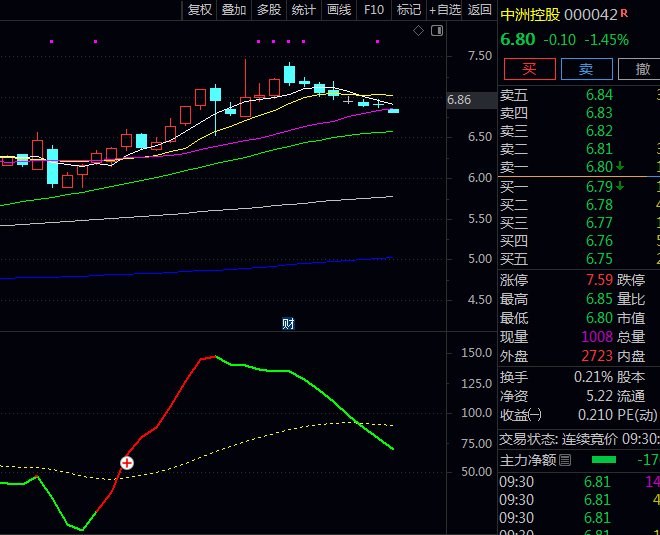The height and width of the screenshot is (535, 660).
Task: Click the 卖一 green down arrow
Action: 620,166
